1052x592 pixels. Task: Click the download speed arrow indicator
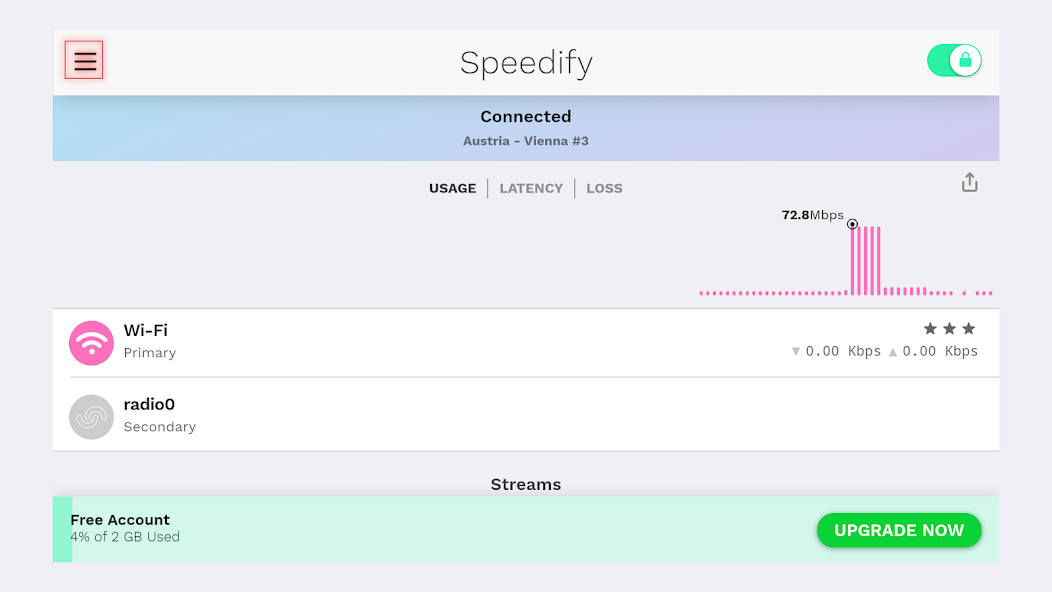[795, 351]
